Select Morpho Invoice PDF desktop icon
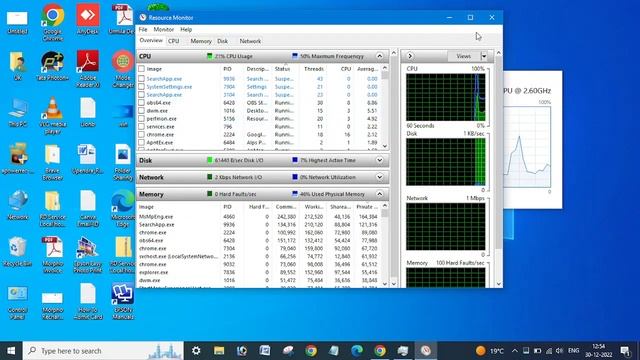 (x=53, y=255)
